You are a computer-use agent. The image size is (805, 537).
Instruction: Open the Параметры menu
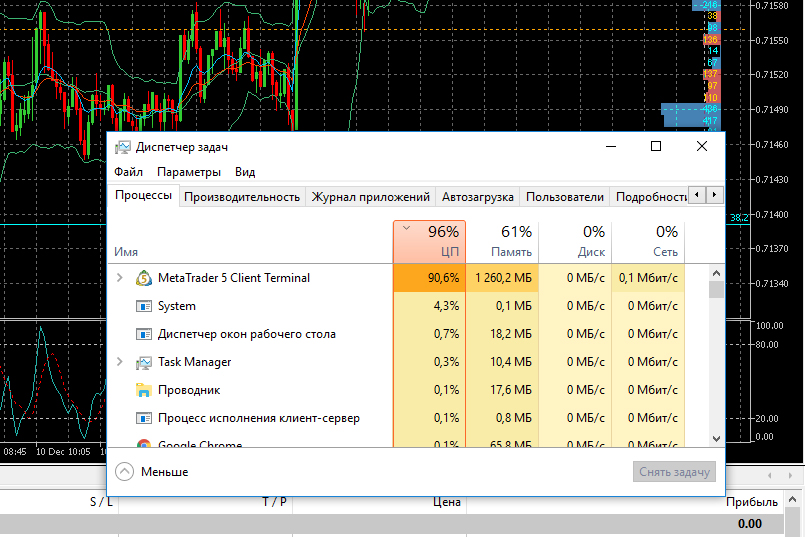pos(189,172)
